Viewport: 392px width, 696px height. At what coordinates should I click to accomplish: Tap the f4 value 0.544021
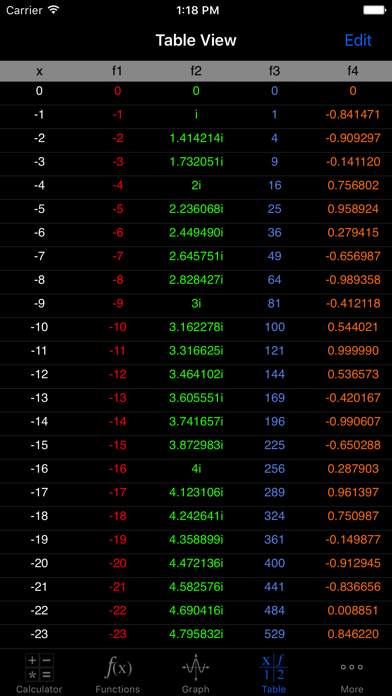point(352,327)
